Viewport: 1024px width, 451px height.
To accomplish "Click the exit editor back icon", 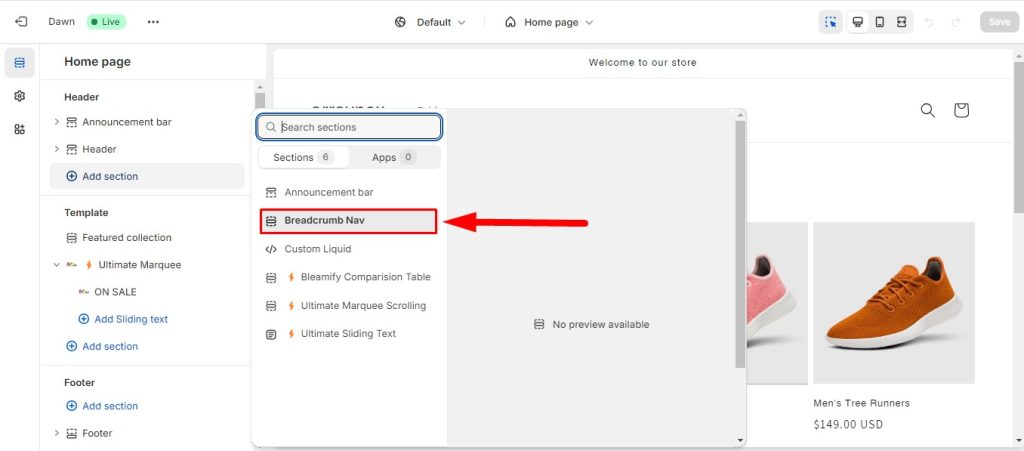I will click(x=21, y=21).
